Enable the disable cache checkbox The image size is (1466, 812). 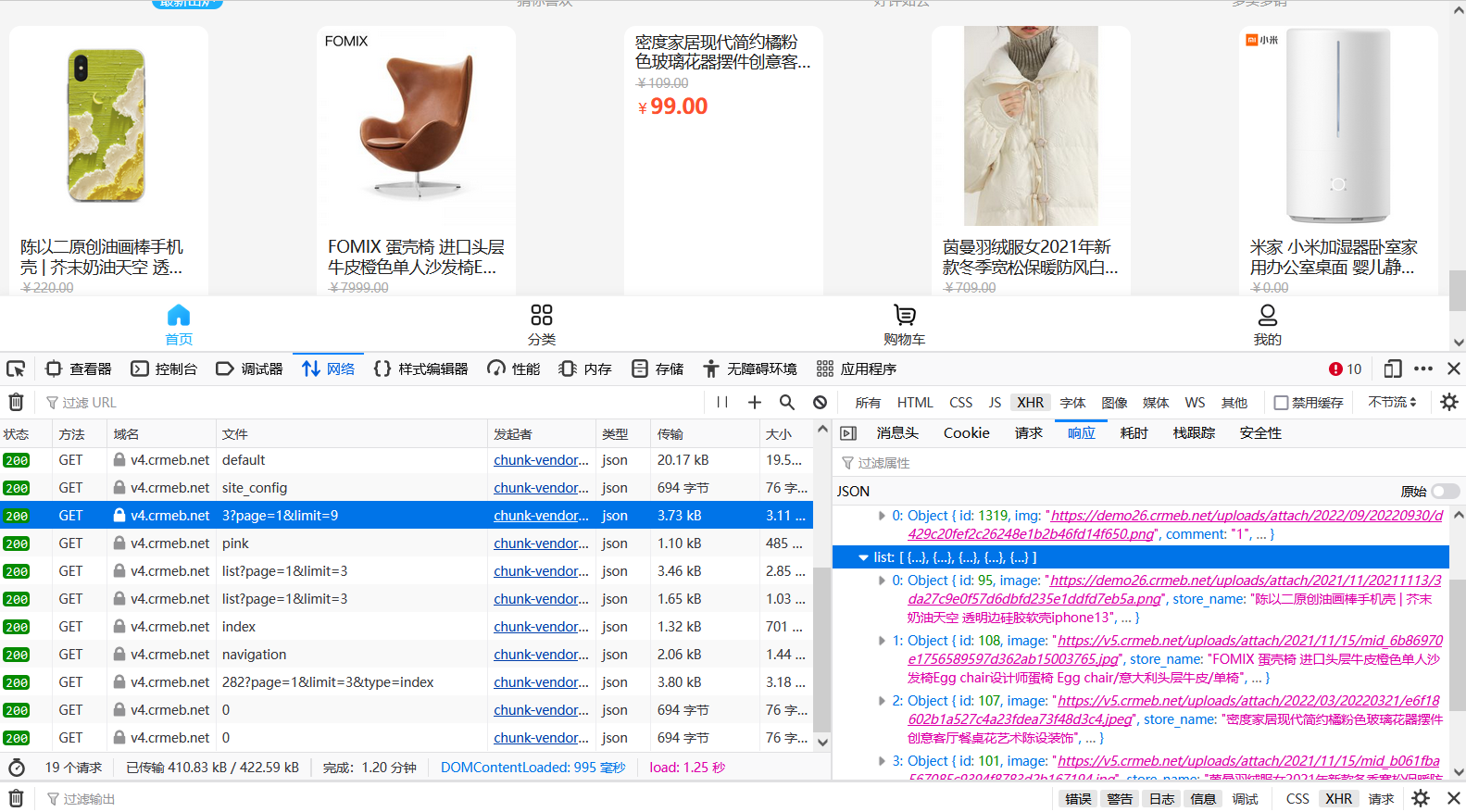click(1281, 403)
